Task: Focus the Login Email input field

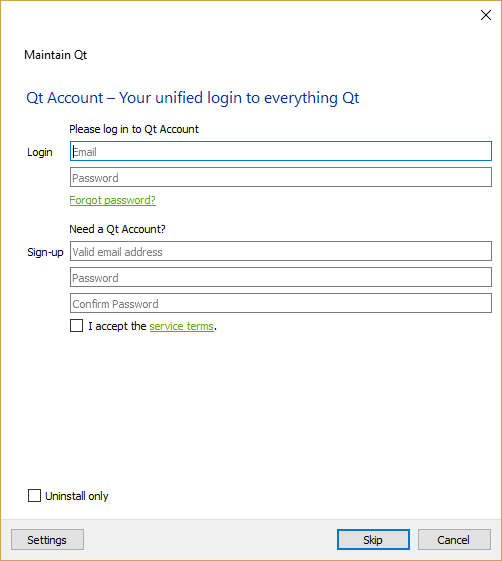Action: click(x=281, y=151)
